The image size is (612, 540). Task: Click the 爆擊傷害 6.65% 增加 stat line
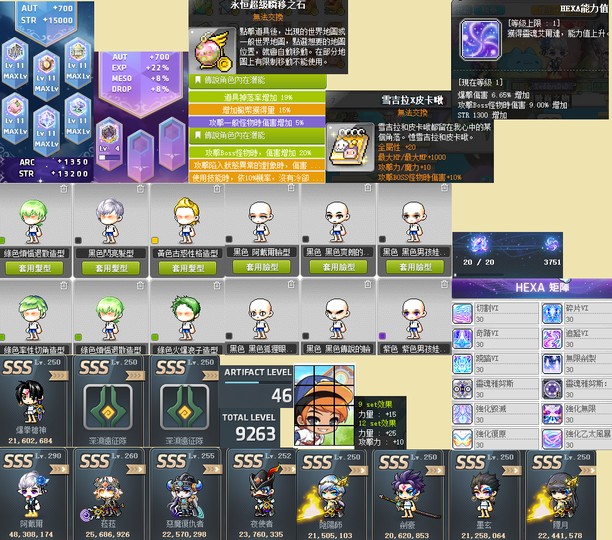click(494, 95)
